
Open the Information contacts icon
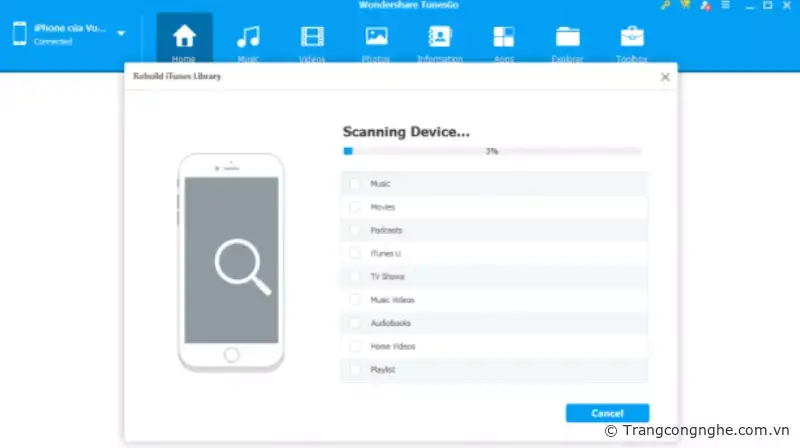click(440, 38)
